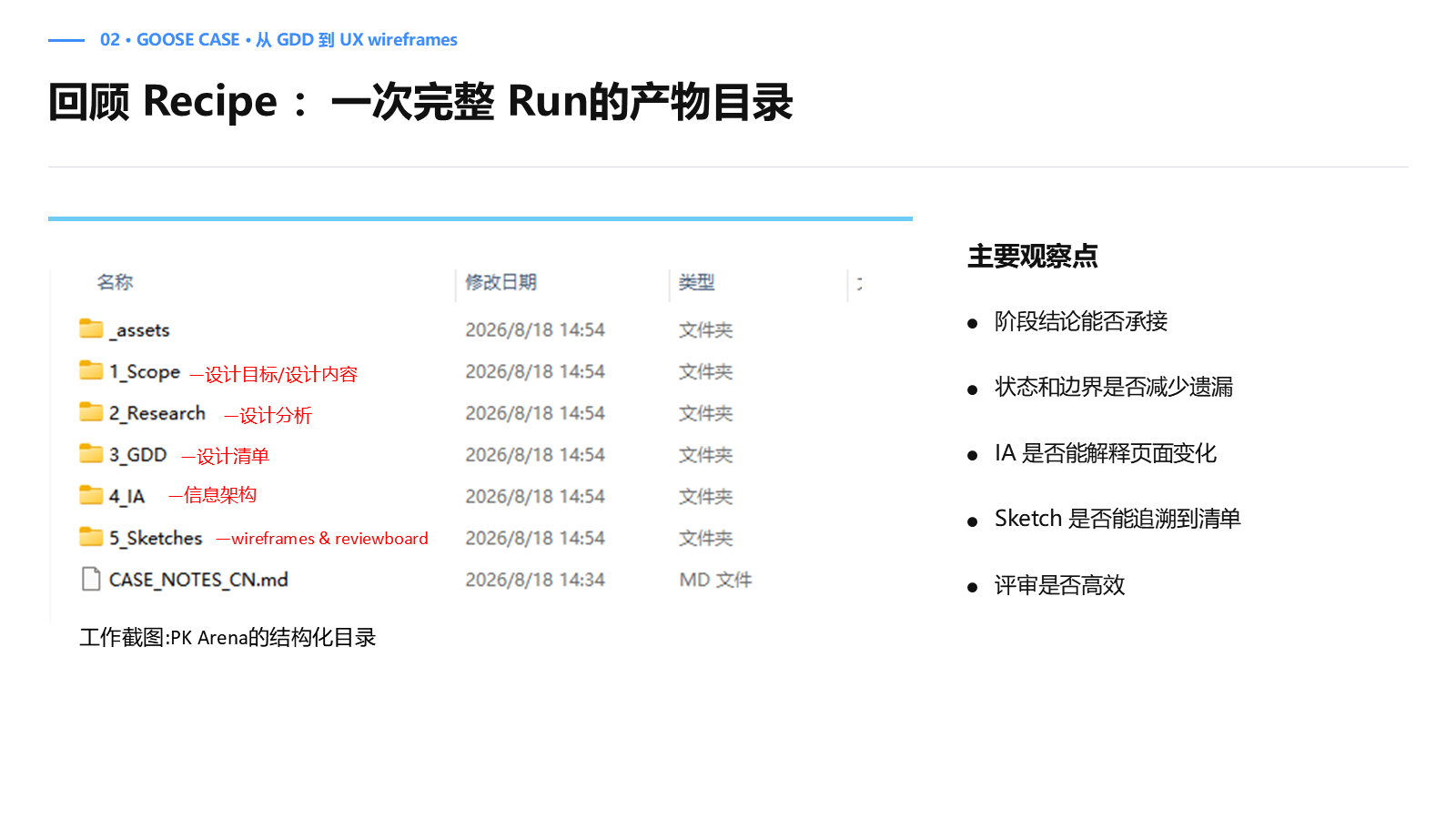
Task: Click the caption 工作截图:PK Arena的结构化目录
Action: 227,637
